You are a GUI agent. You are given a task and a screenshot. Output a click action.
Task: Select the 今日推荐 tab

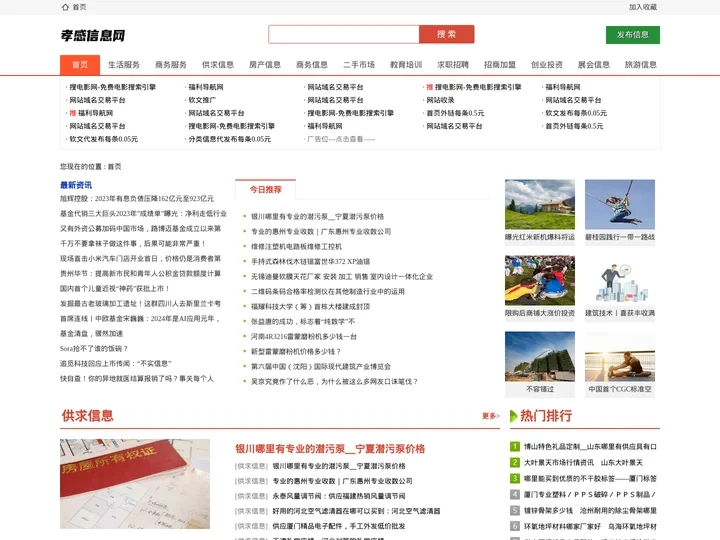(x=265, y=190)
